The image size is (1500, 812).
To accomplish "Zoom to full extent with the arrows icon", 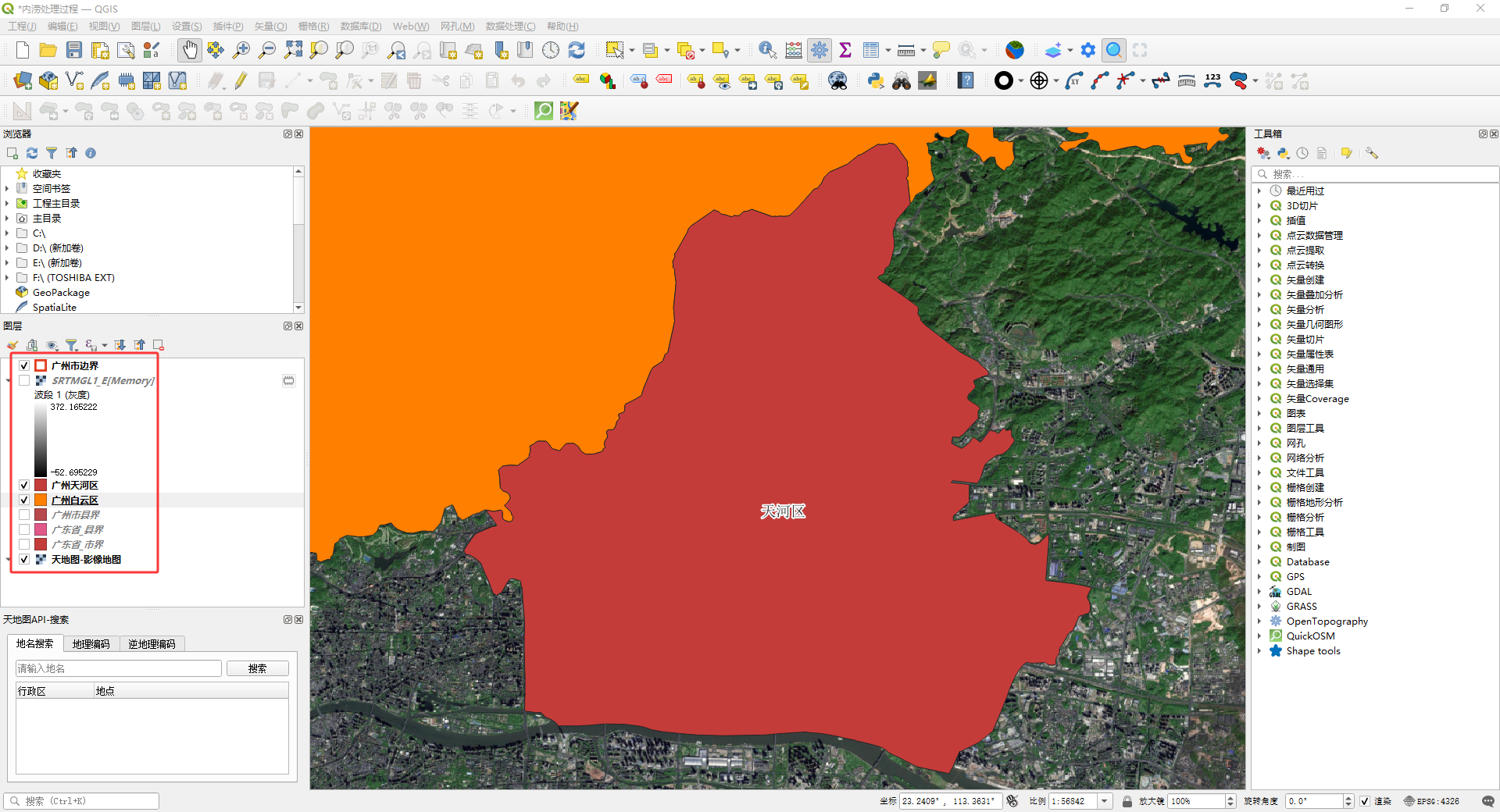I will tap(293, 51).
